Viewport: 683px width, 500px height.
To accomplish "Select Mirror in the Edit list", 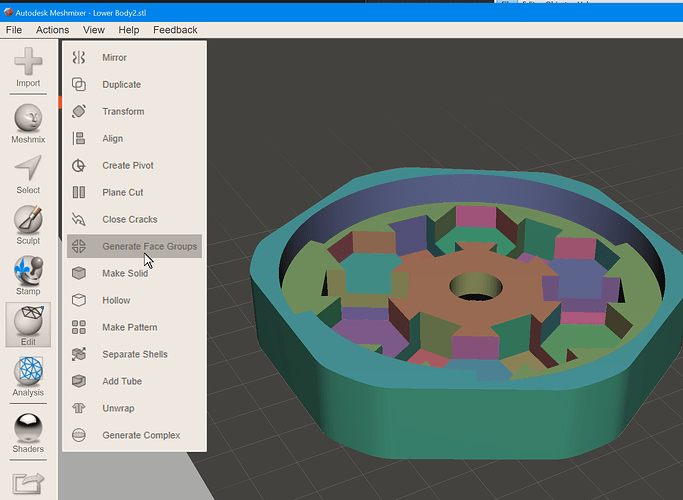I will point(134,57).
